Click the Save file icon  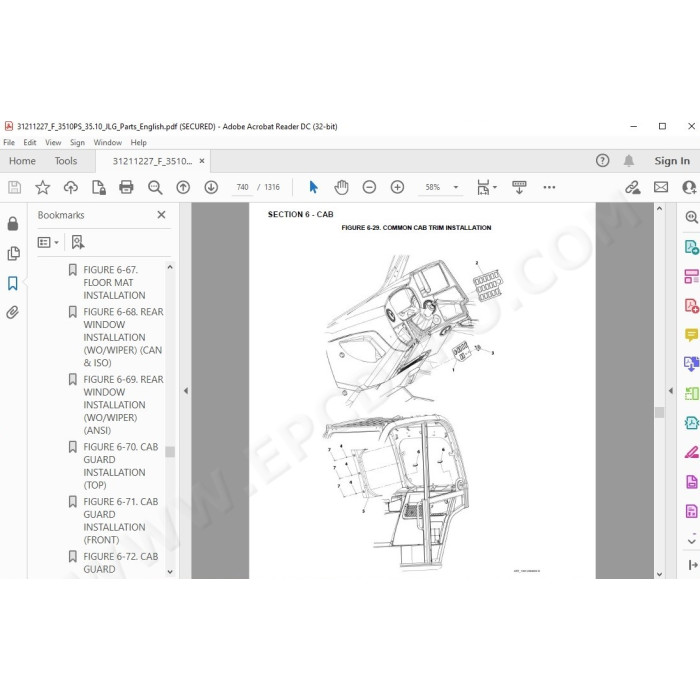14,187
